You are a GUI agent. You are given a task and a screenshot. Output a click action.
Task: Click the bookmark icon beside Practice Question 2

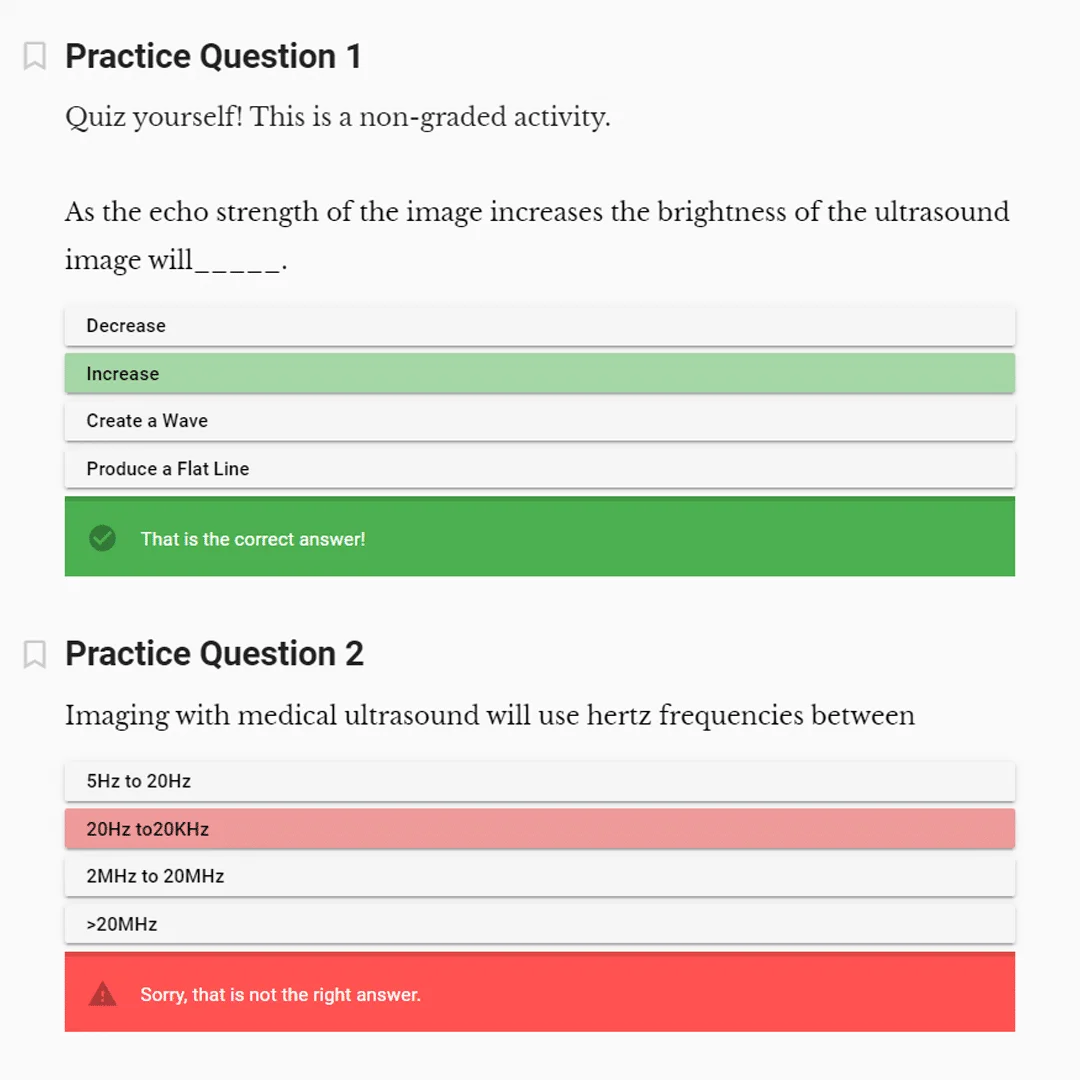pyautogui.click(x=35, y=654)
